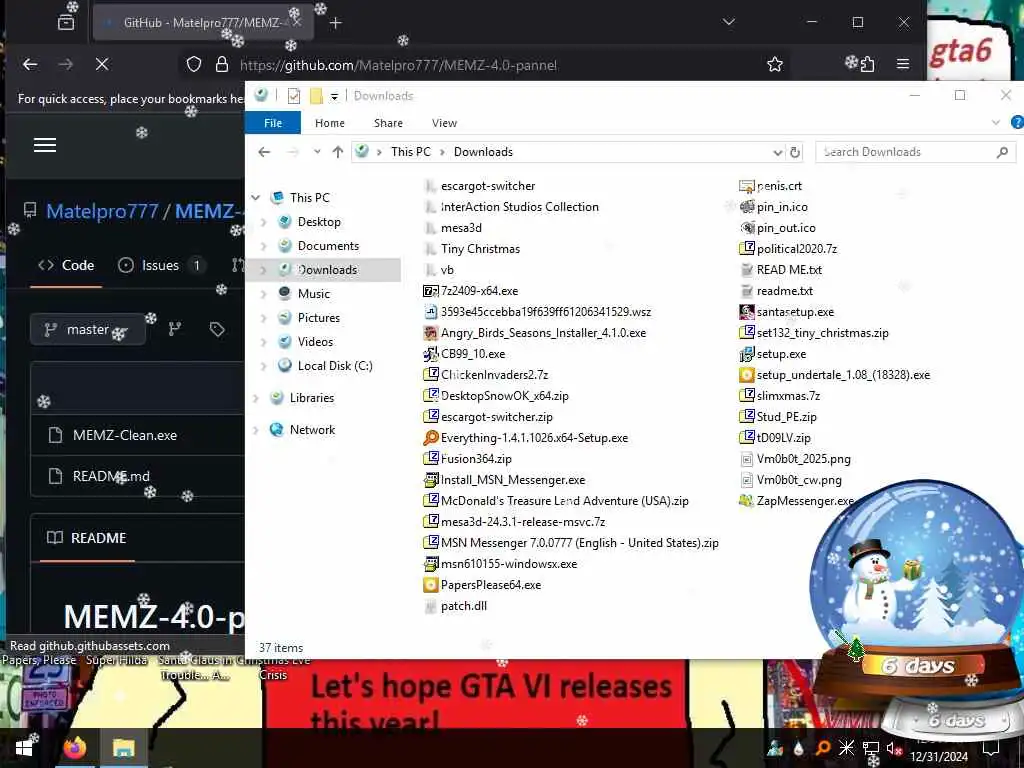This screenshot has height=768, width=1024.
Task: Select Network in the navigation pane
Action: [312, 430]
